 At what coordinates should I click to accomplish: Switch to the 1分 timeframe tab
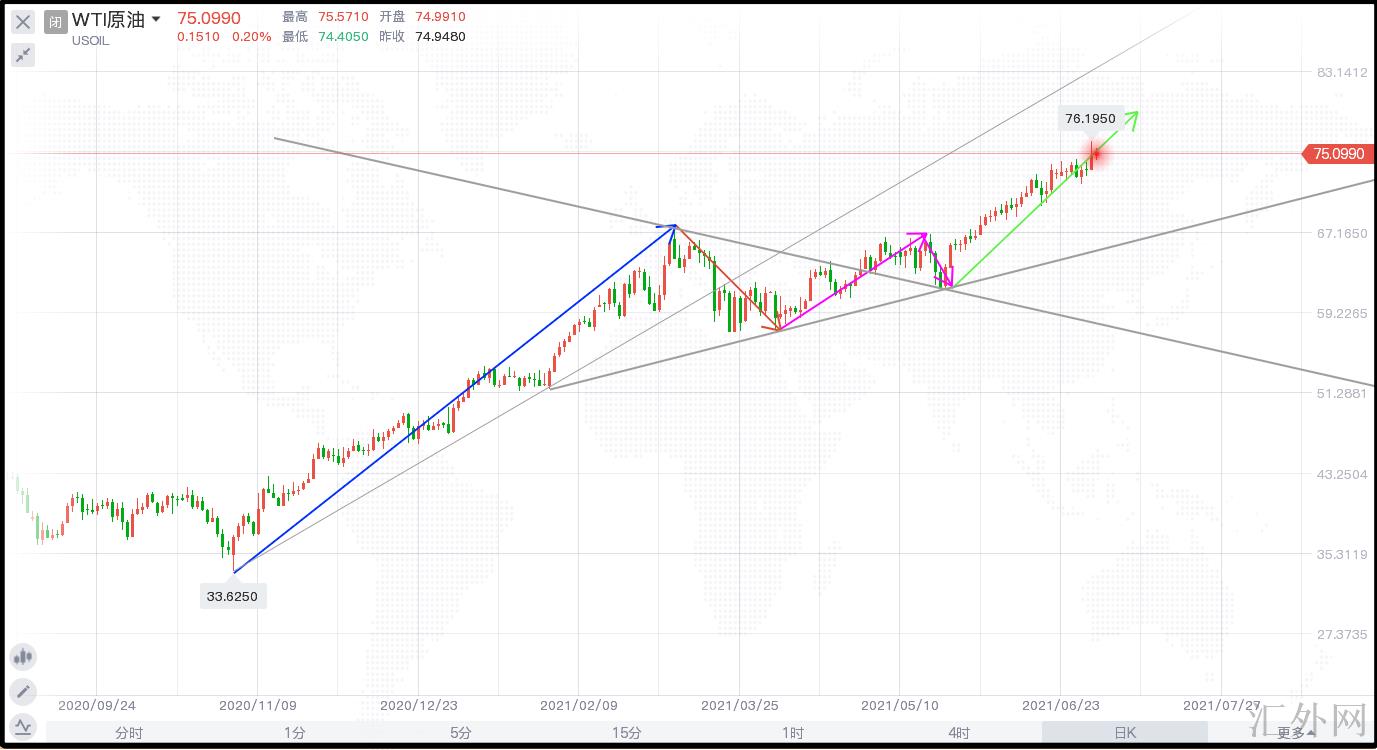point(295,733)
